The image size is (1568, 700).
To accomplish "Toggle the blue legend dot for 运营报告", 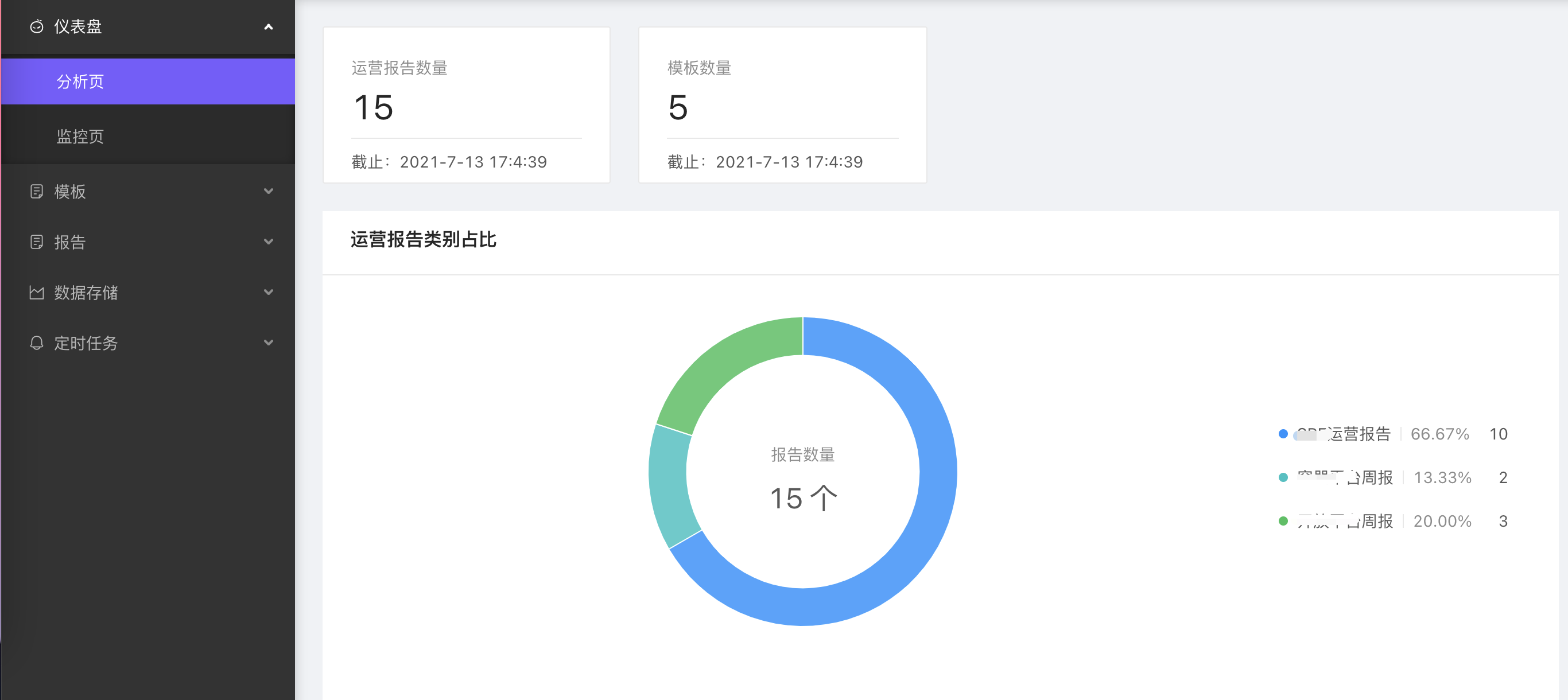I will (1283, 434).
